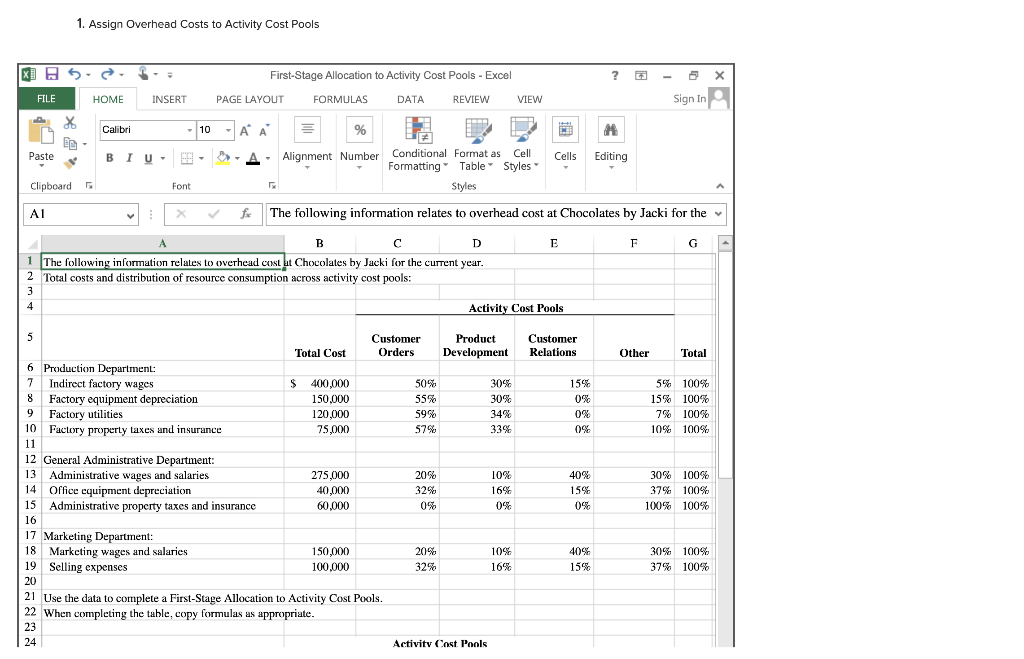Click the Sign In link

tap(689, 99)
